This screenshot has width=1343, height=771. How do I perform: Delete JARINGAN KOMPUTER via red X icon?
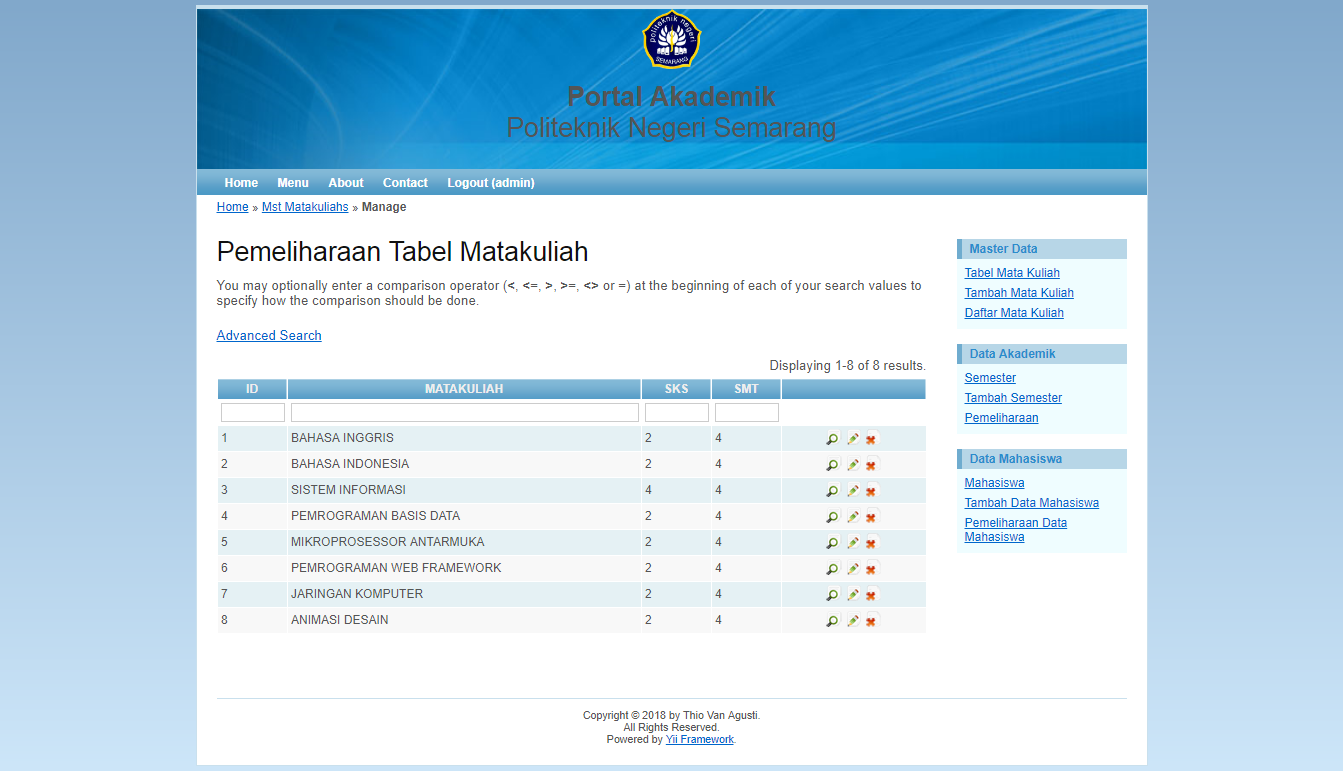tap(871, 595)
